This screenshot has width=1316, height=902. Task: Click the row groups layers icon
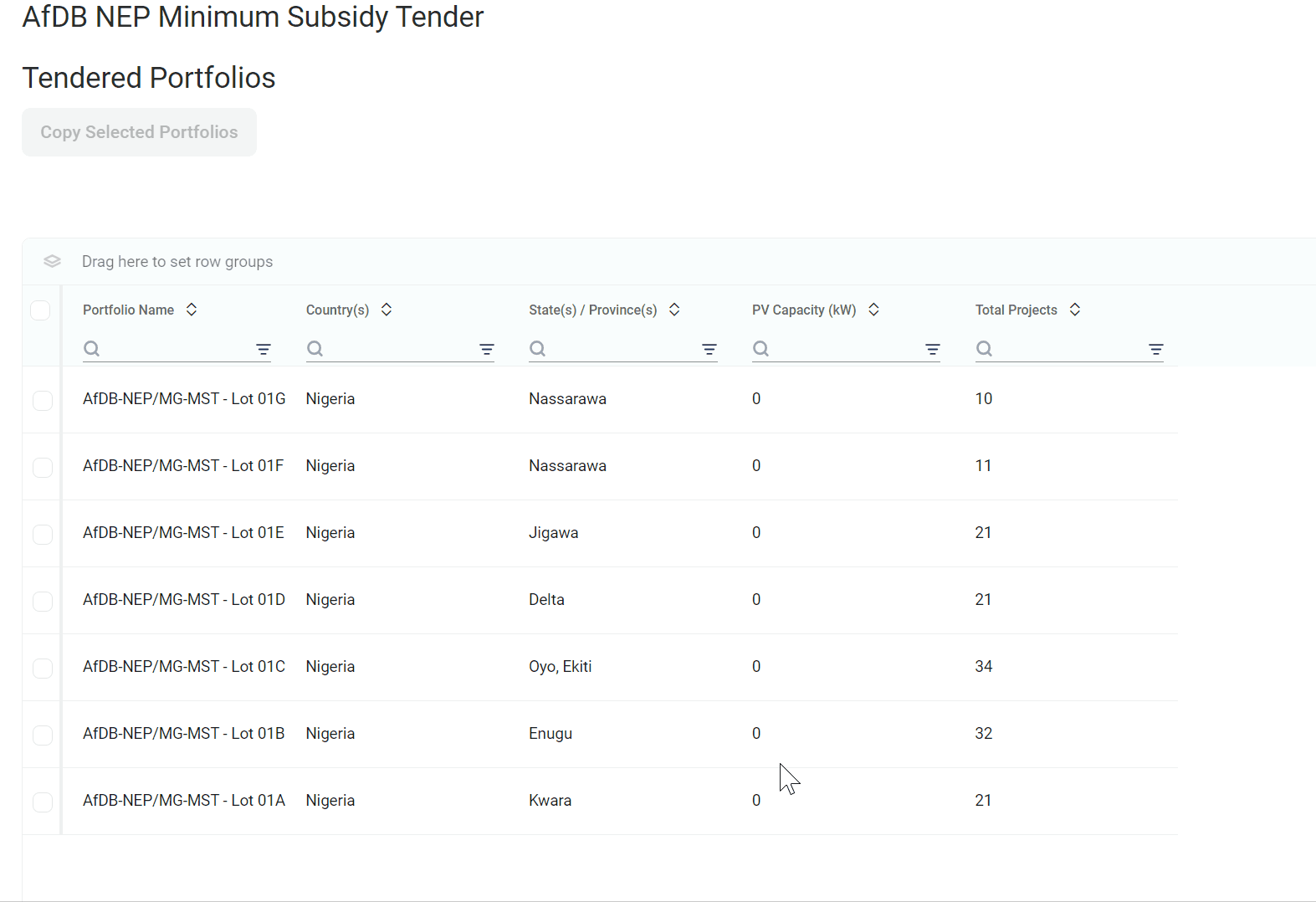52,262
